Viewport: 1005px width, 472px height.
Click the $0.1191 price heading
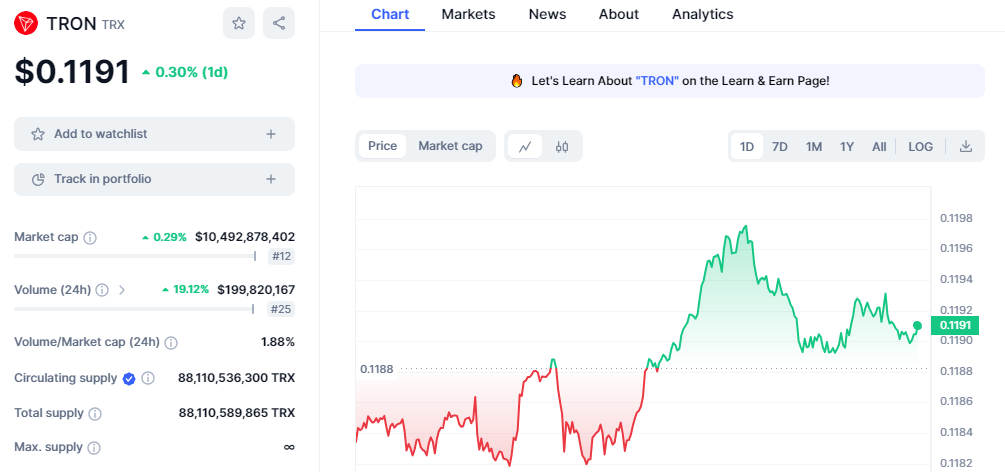click(x=72, y=71)
